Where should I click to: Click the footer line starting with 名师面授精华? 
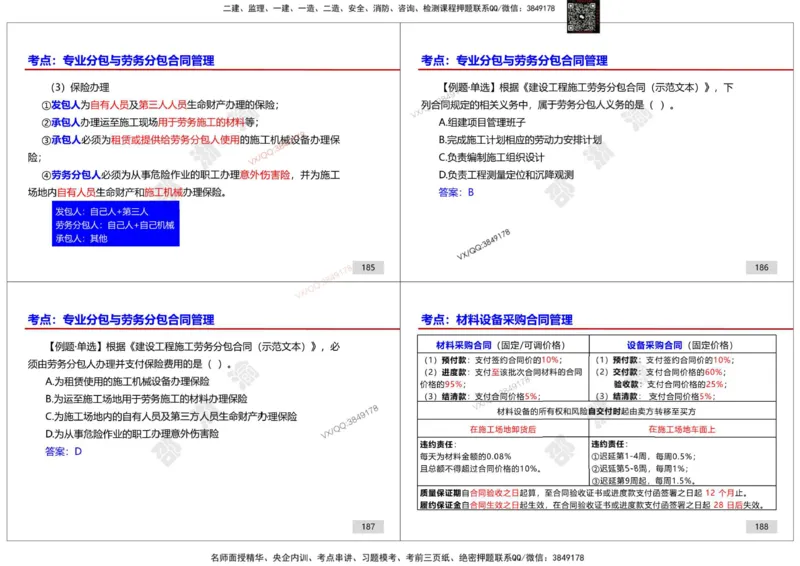tap(397, 558)
